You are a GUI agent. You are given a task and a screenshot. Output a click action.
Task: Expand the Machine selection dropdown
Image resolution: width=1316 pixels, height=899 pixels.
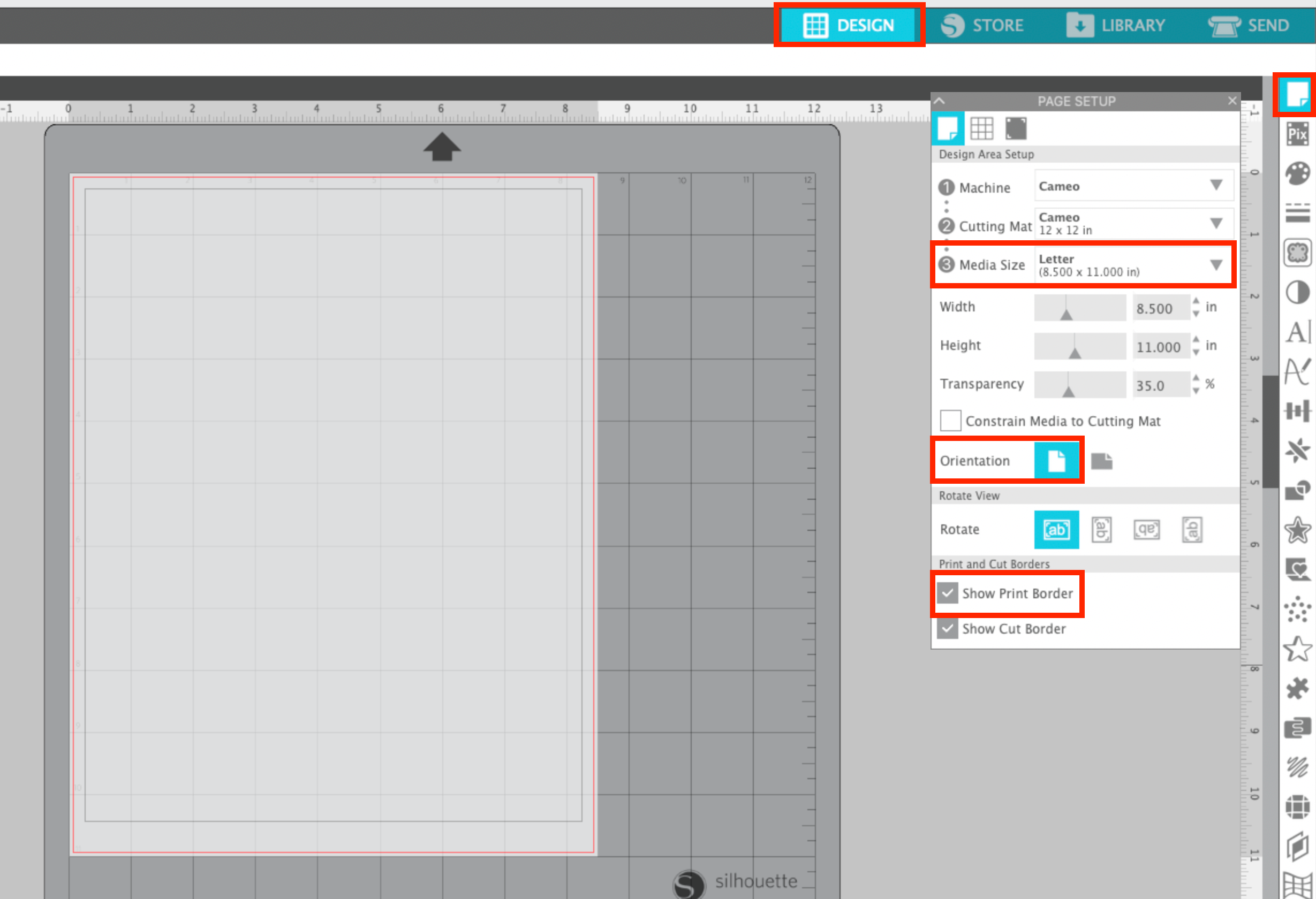tap(1216, 186)
